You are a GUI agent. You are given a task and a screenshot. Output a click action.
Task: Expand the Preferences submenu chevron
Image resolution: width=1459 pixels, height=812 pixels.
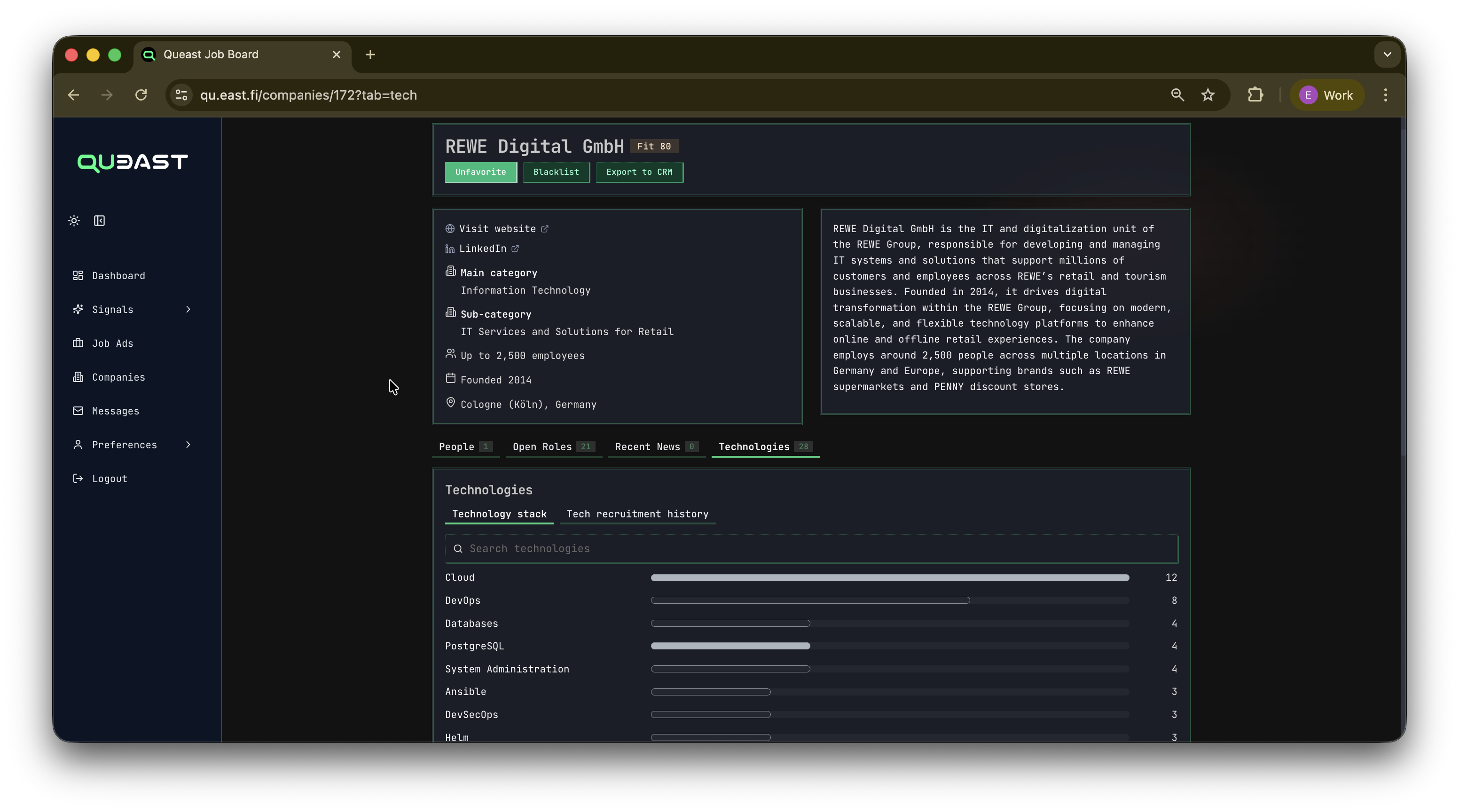click(x=188, y=445)
